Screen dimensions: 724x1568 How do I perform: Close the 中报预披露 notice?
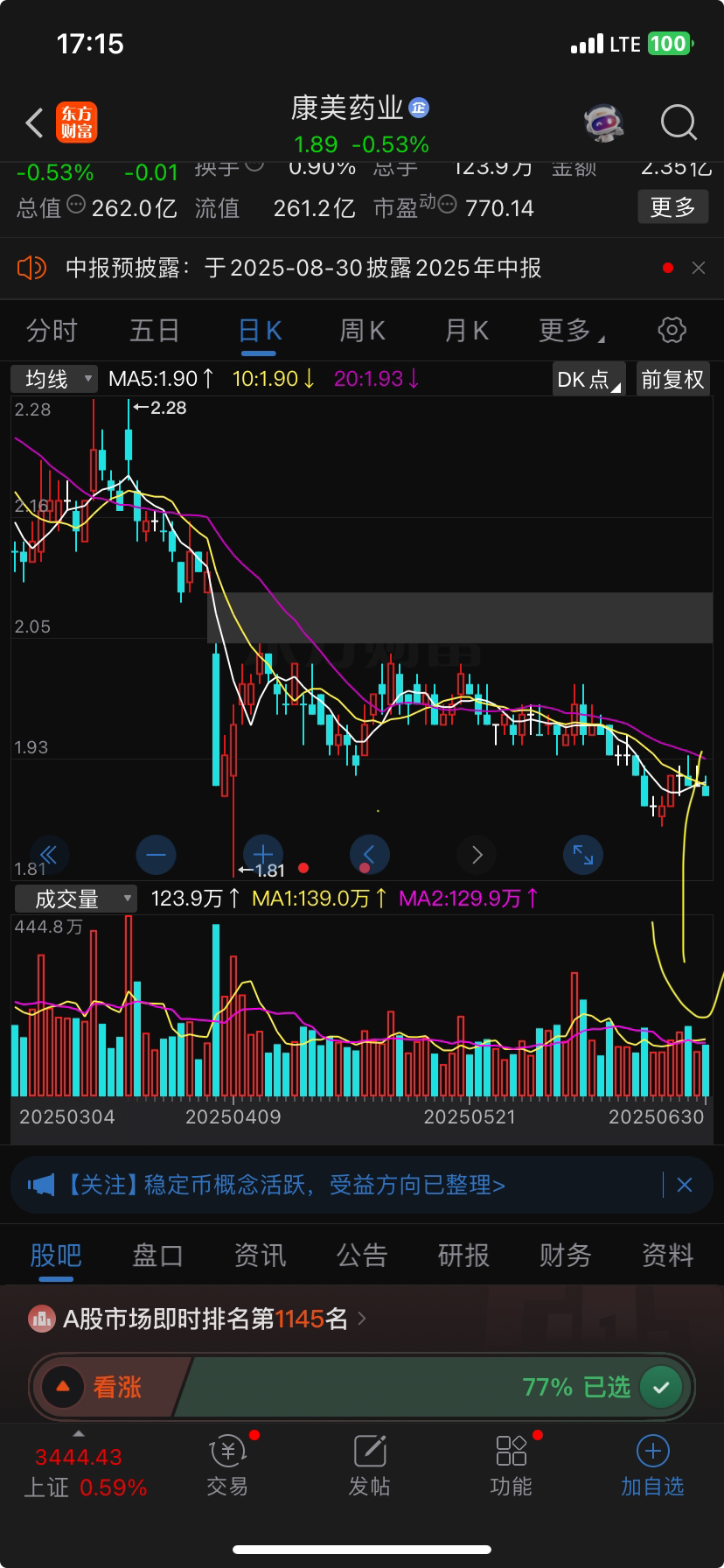click(x=699, y=268)
